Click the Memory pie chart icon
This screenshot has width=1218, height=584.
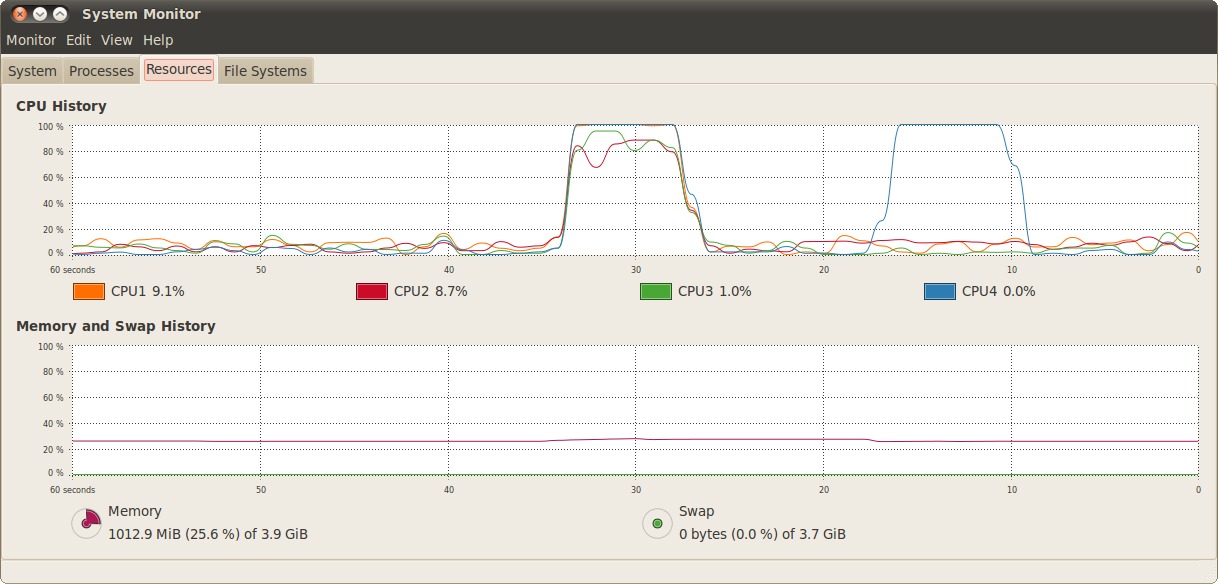pyautogui.click(x=87, y=522)
